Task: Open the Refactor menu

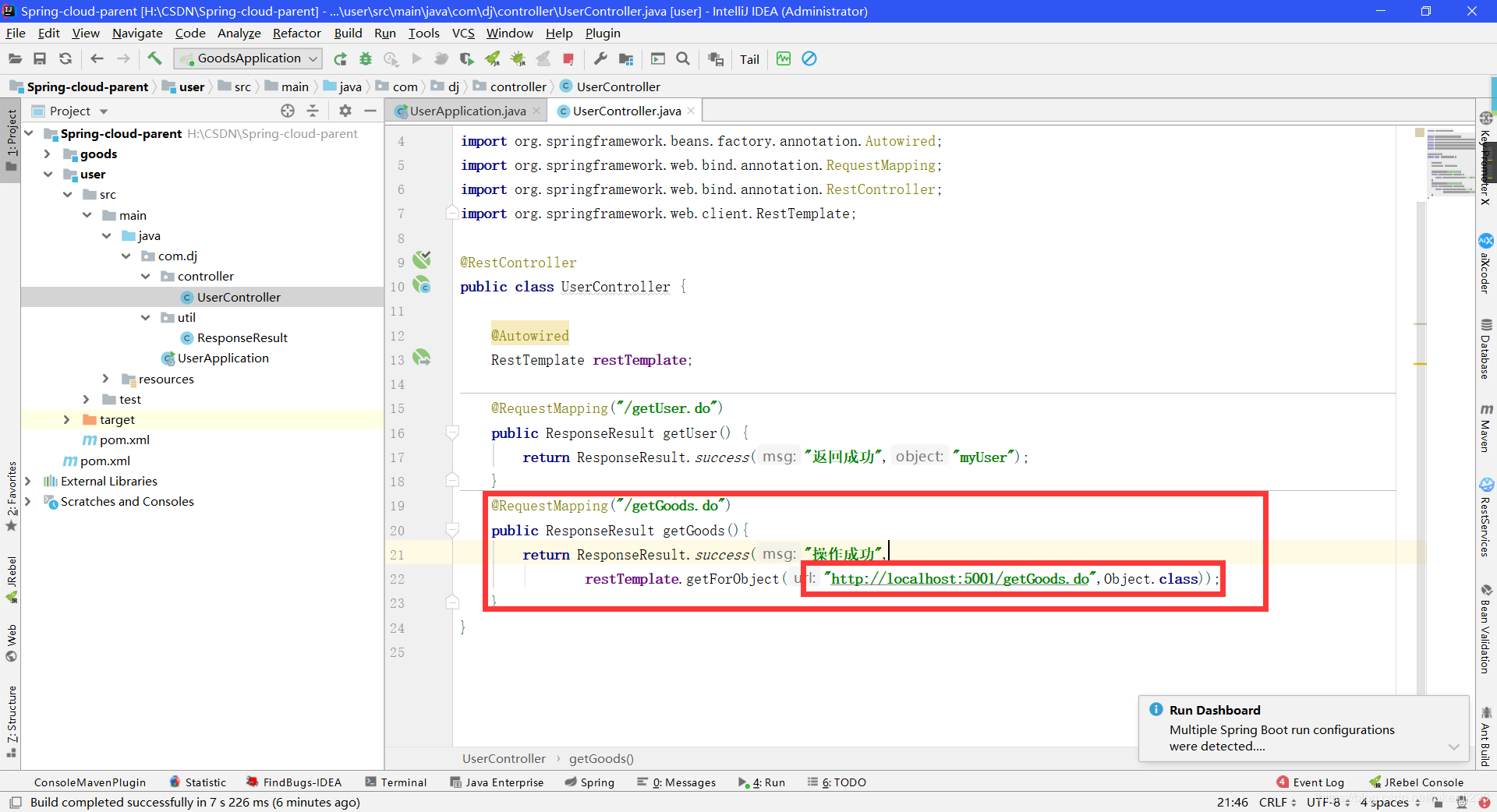Action: (x=296, y=33)
